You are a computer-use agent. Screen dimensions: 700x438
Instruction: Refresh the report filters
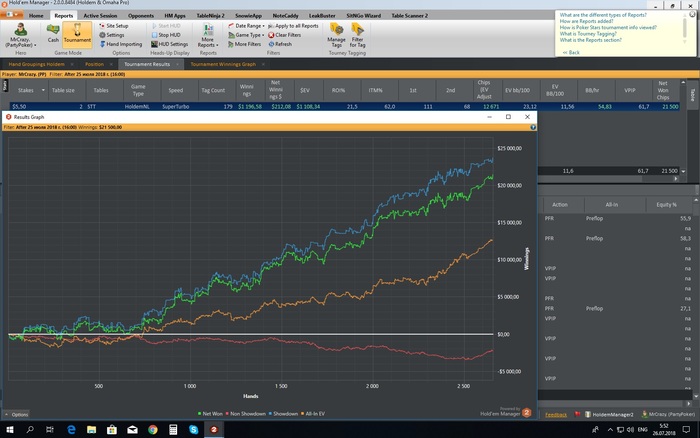point(280,44)
